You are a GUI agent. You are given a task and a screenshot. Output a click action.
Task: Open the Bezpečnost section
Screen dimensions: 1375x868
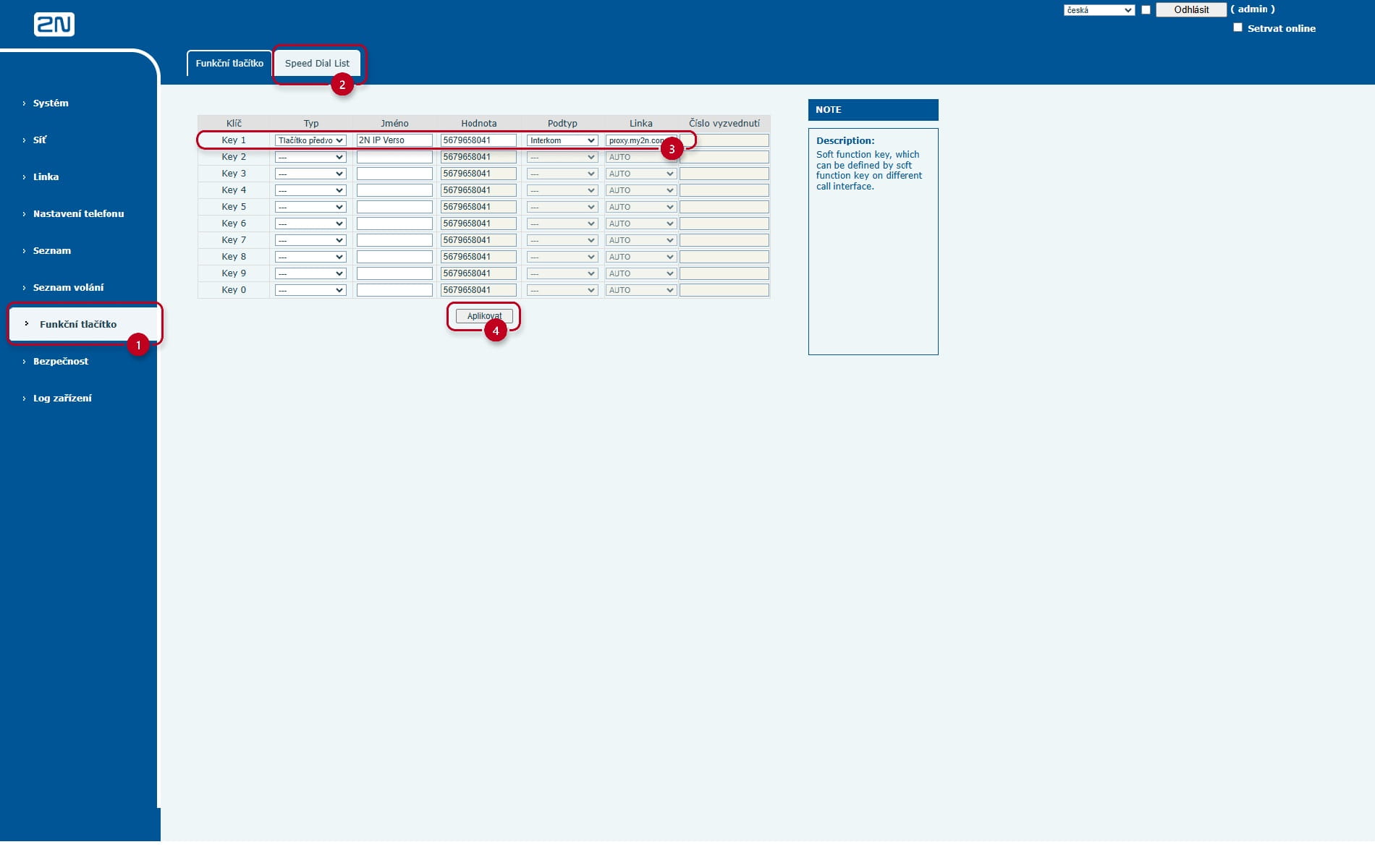tap(61, 361)
